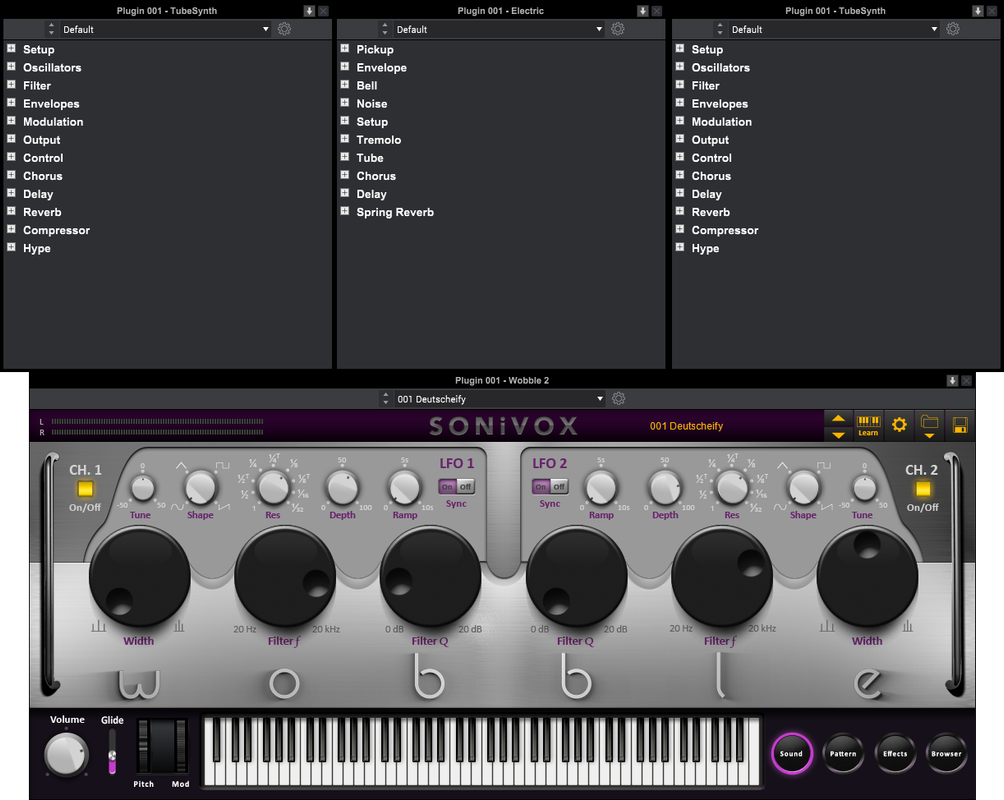The height and width of the screenshot is (800, 1004).
Task: Click the LFO 1 Ramp knob
Action: click(x=405, y=488)
